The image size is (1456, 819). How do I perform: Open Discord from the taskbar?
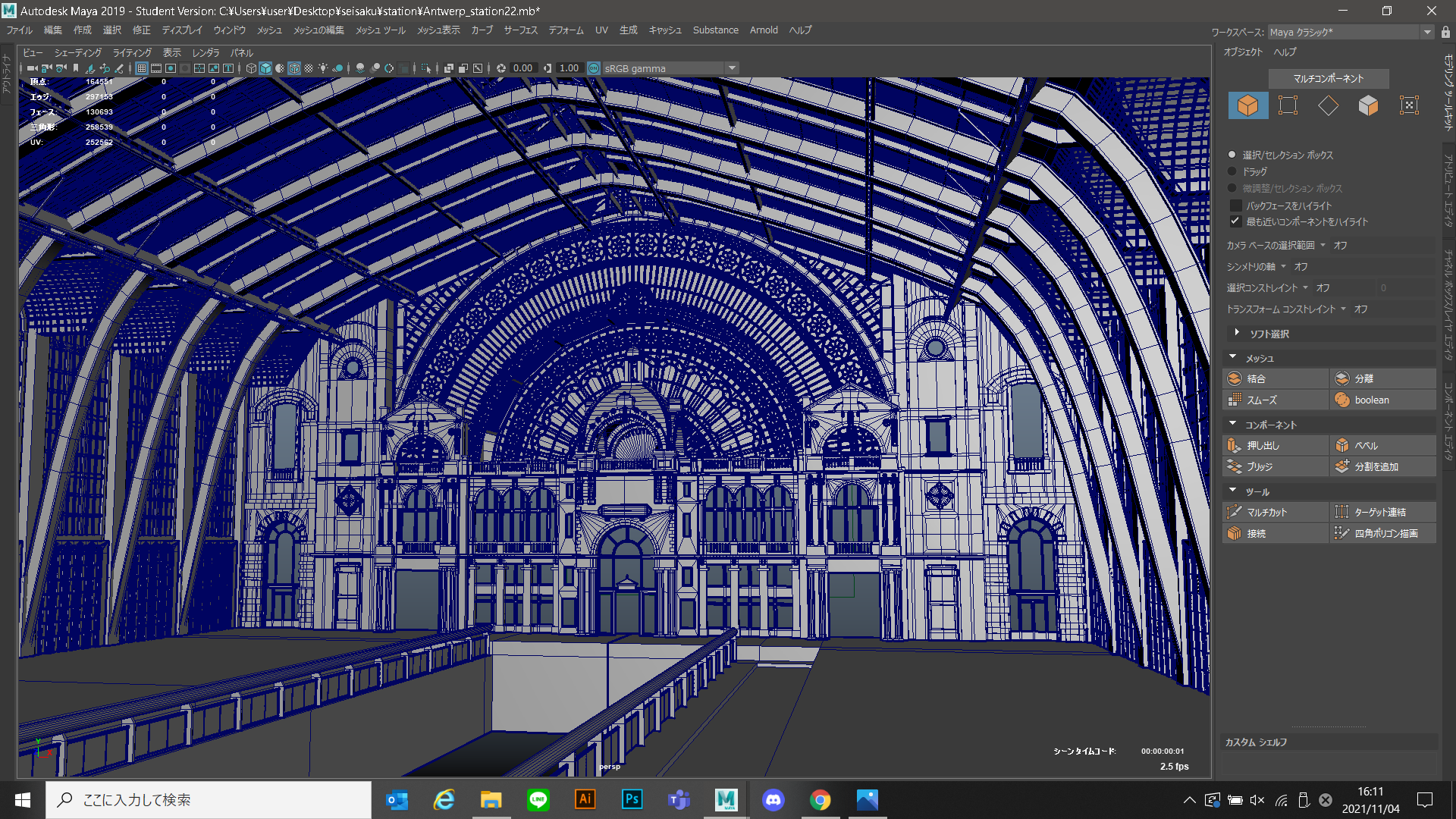773,800
